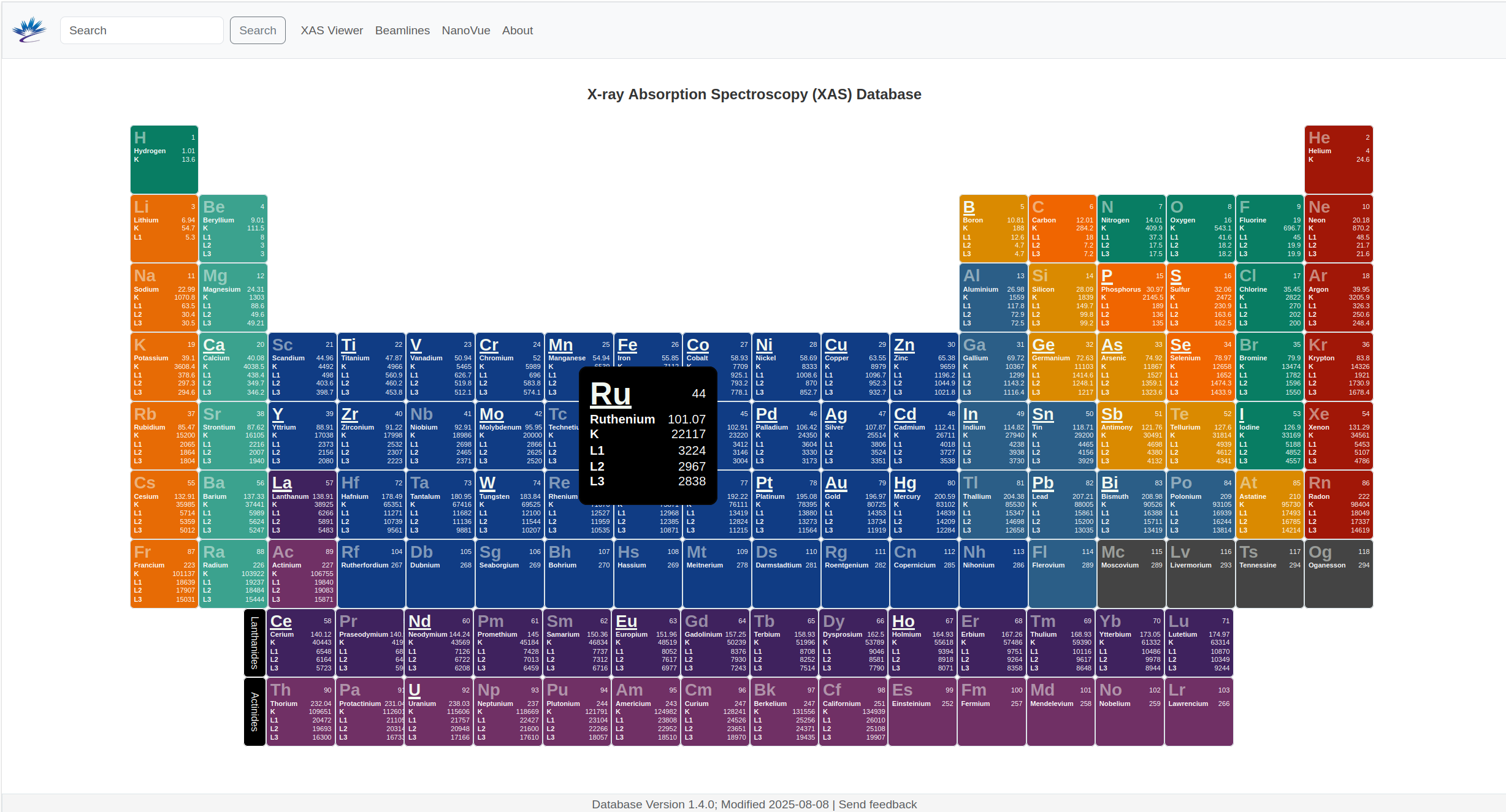Open the Beamlines page
The image size is (1506, 812).
click(402, 30)
